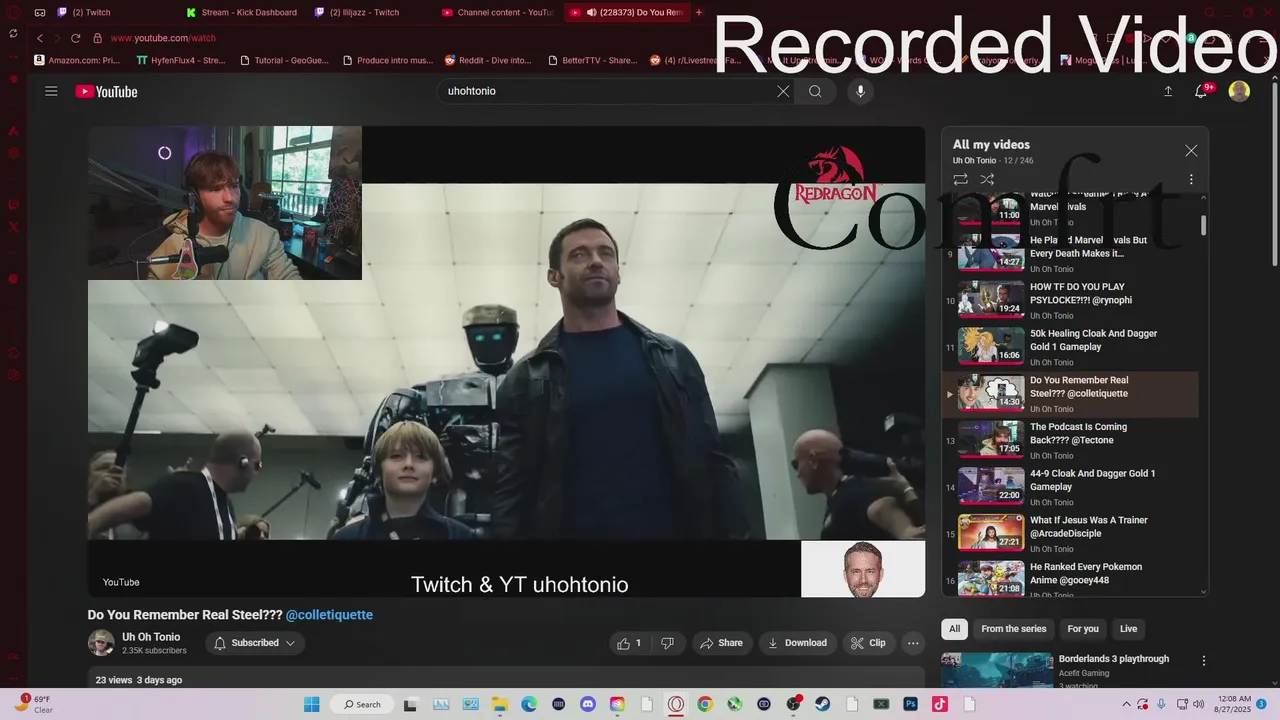The image size is (1280, 720).
Task: Show hidden system tray icons chevron
Action: point(1126,704)
